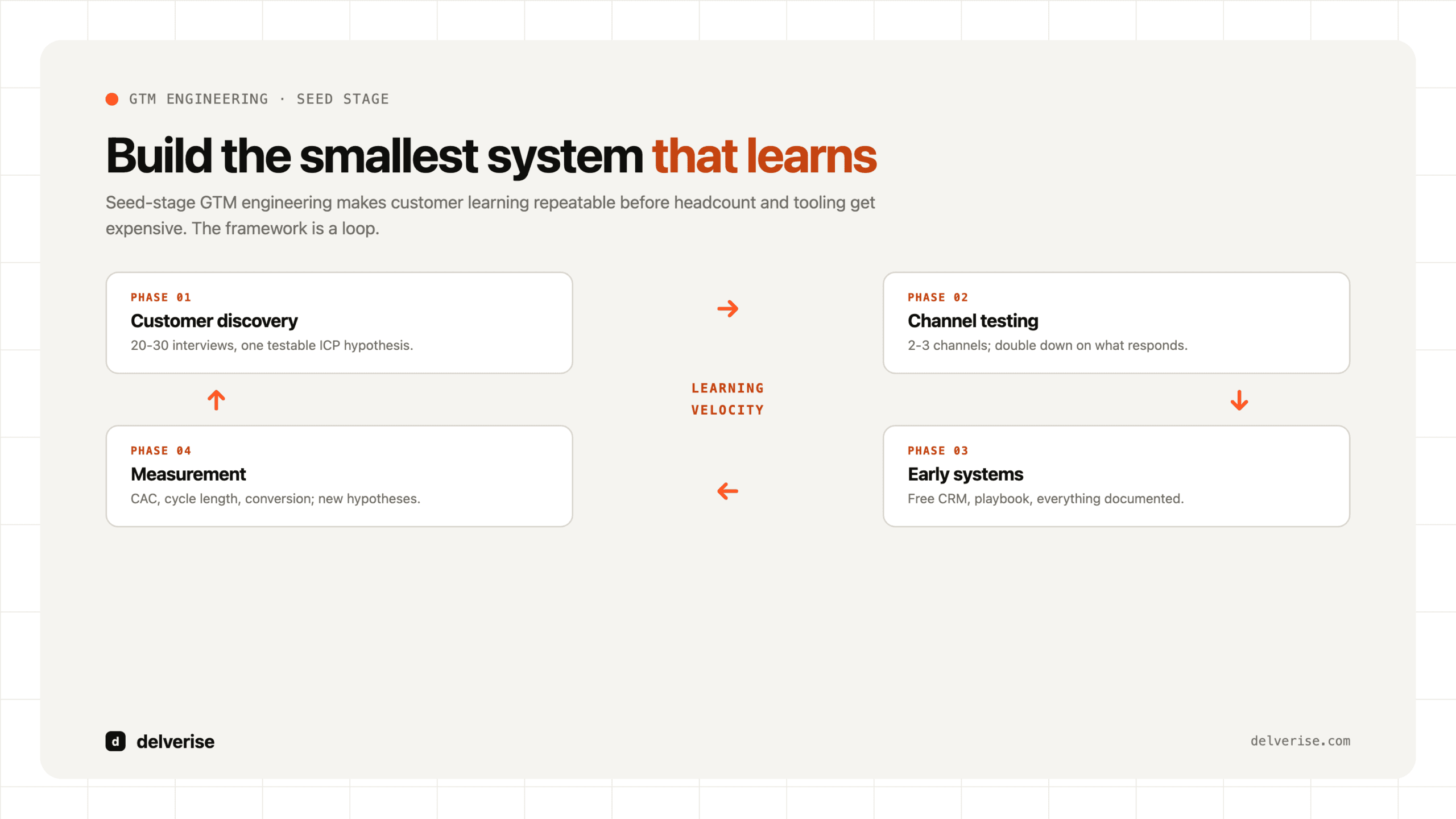Click the PHASE 03 label
This screenshot has height=819, width=1456.
938,450
